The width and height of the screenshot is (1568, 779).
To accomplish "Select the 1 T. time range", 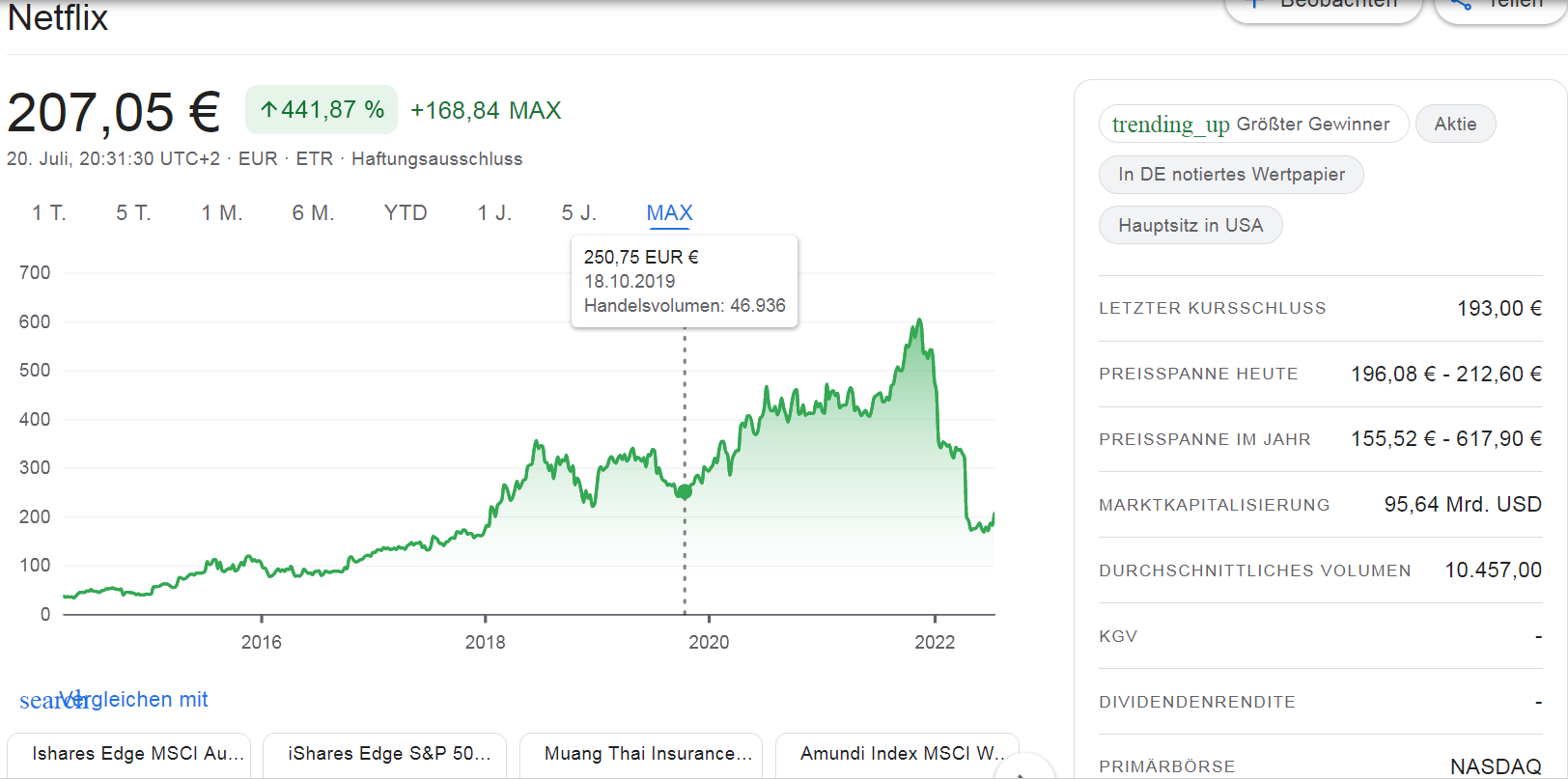I will [x=48, y=213].
